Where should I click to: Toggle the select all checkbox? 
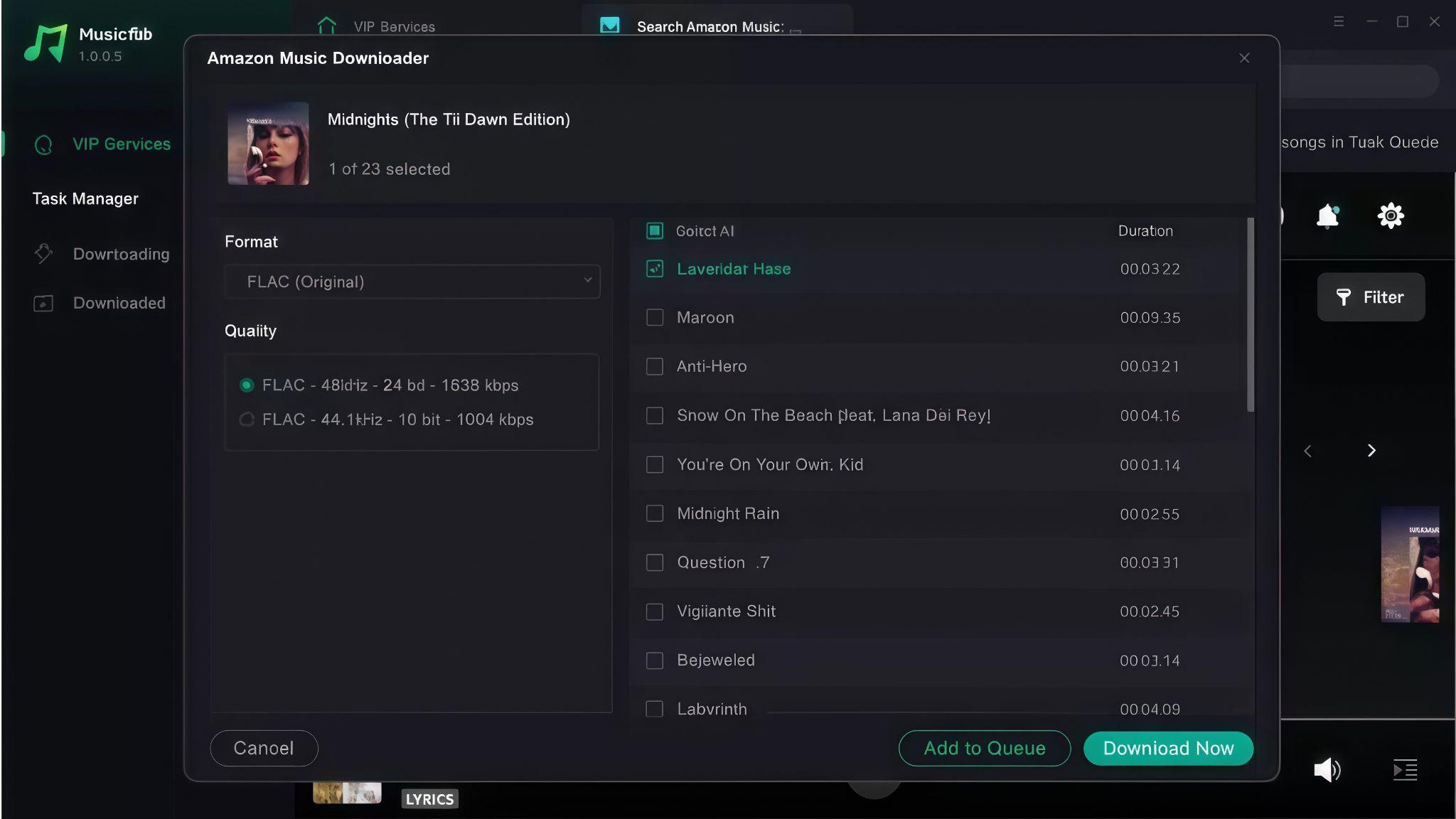655,231
